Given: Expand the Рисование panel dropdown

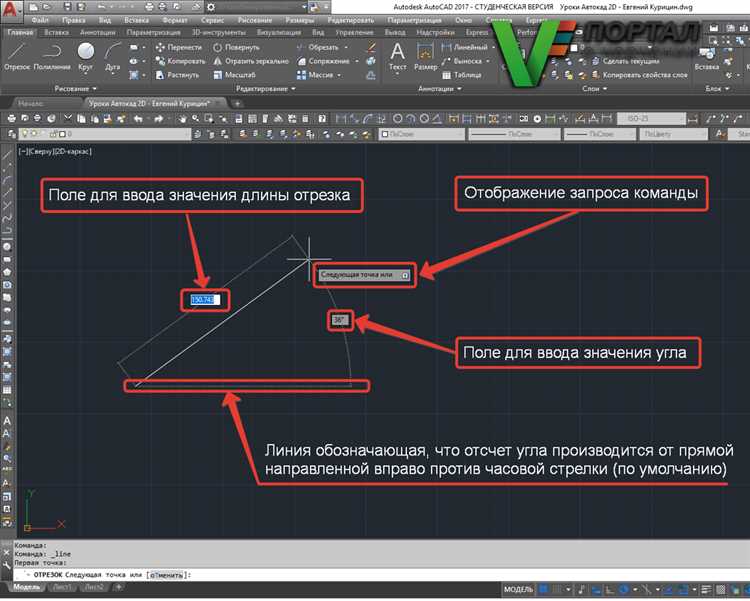Looking at the screenshot, I should 75,89.
